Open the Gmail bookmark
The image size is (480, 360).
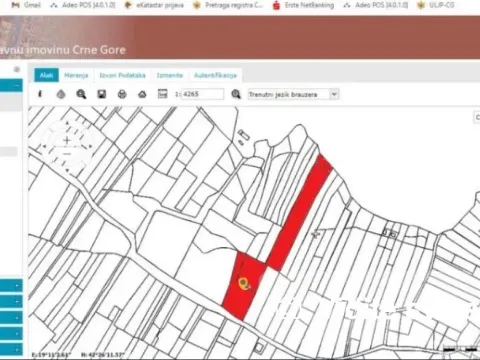[26, 5]
